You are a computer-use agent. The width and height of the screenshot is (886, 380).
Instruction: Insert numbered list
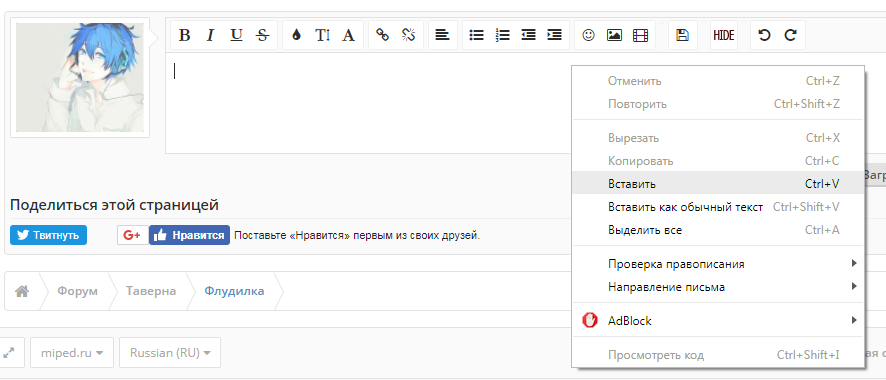pos(502,35)
